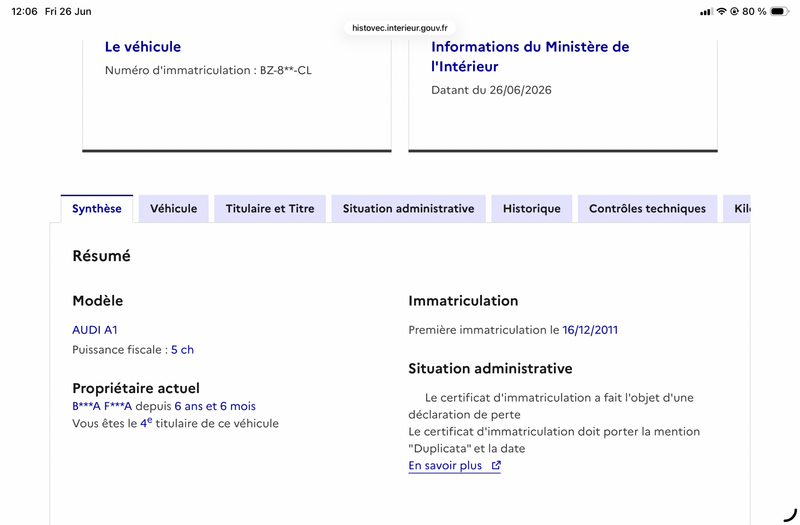Tap the battery icon in status bar
The width and height of the screenshot is (800, 525).
[780, 11]
